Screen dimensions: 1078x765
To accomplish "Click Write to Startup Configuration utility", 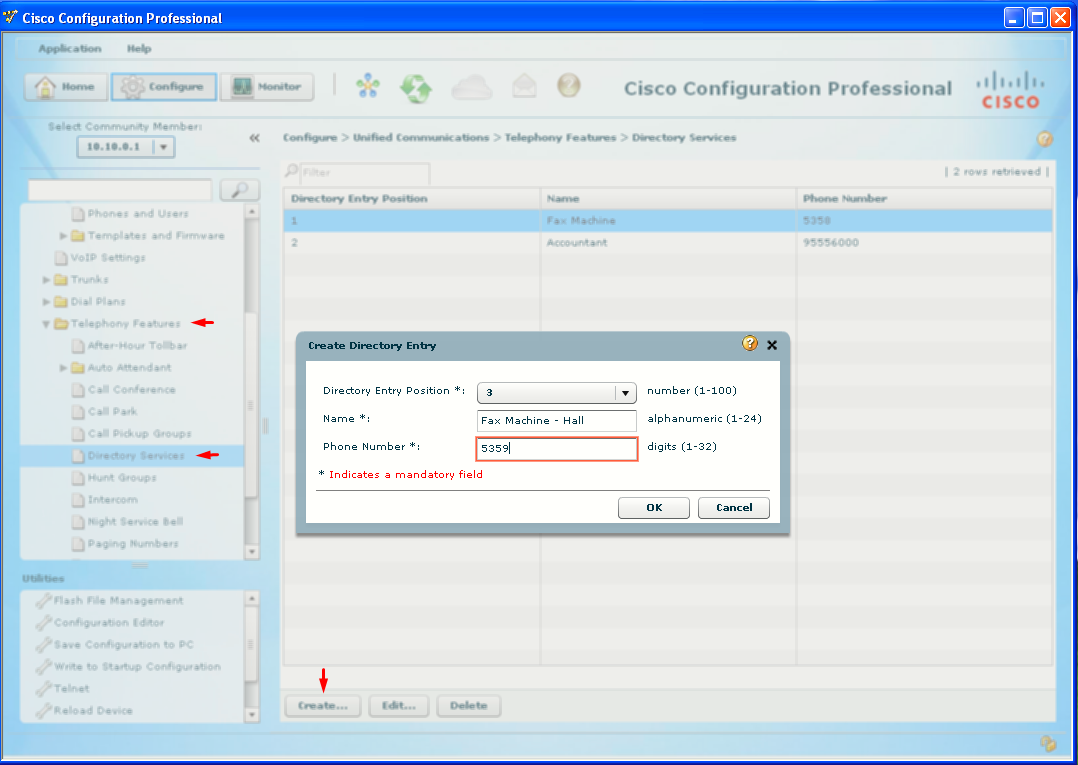I will [137, 667].
